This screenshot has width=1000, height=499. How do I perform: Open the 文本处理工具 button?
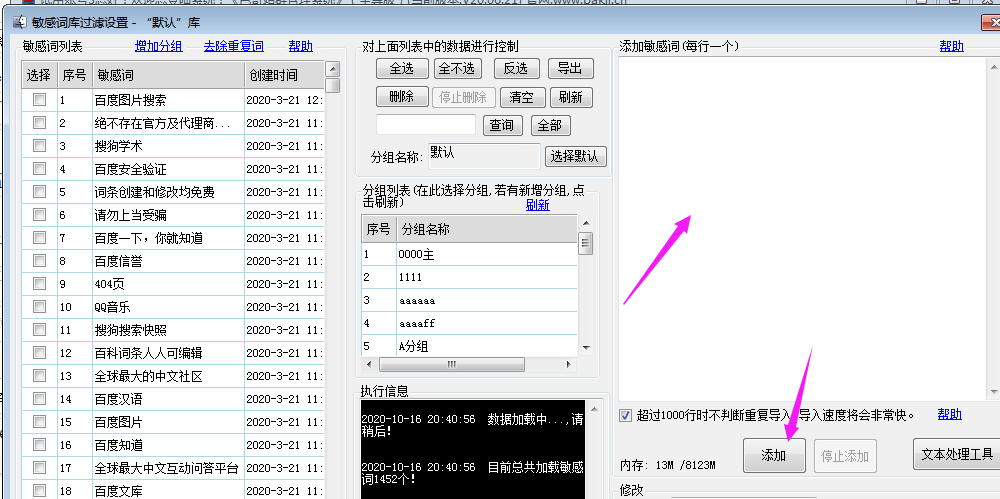click(x=957, y=454)
